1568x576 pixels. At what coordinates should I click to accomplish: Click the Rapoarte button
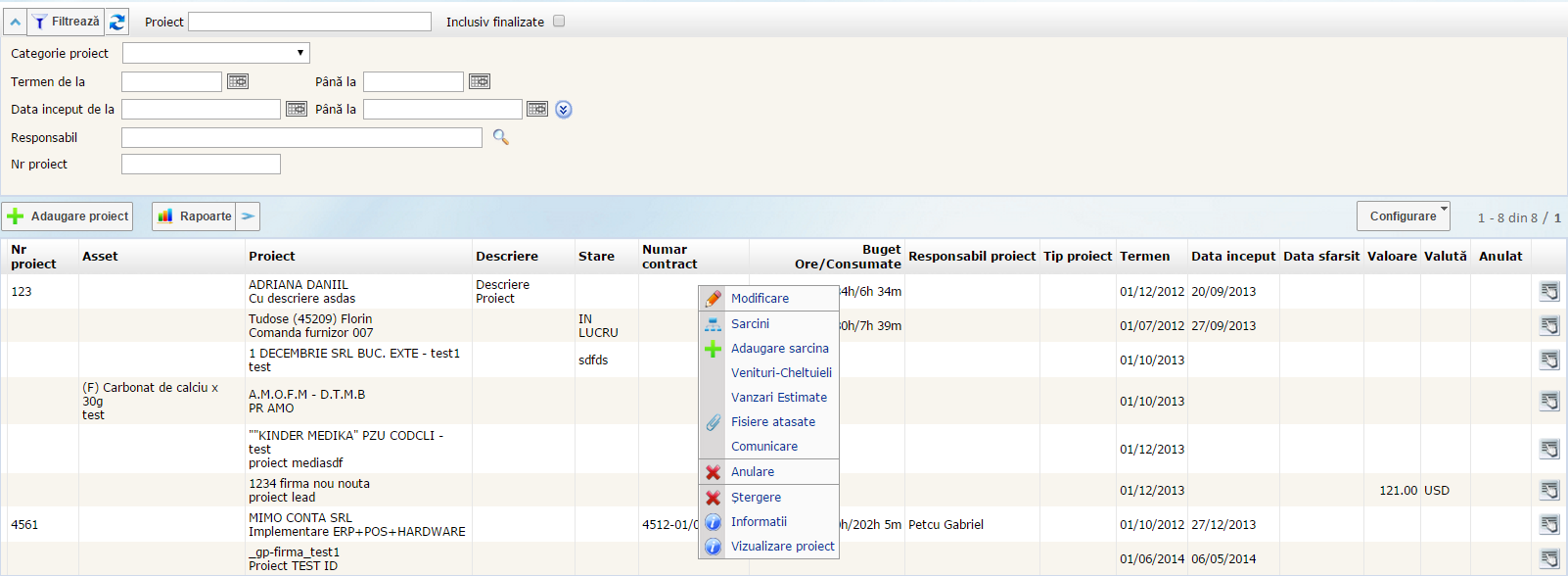coord(195,216)
